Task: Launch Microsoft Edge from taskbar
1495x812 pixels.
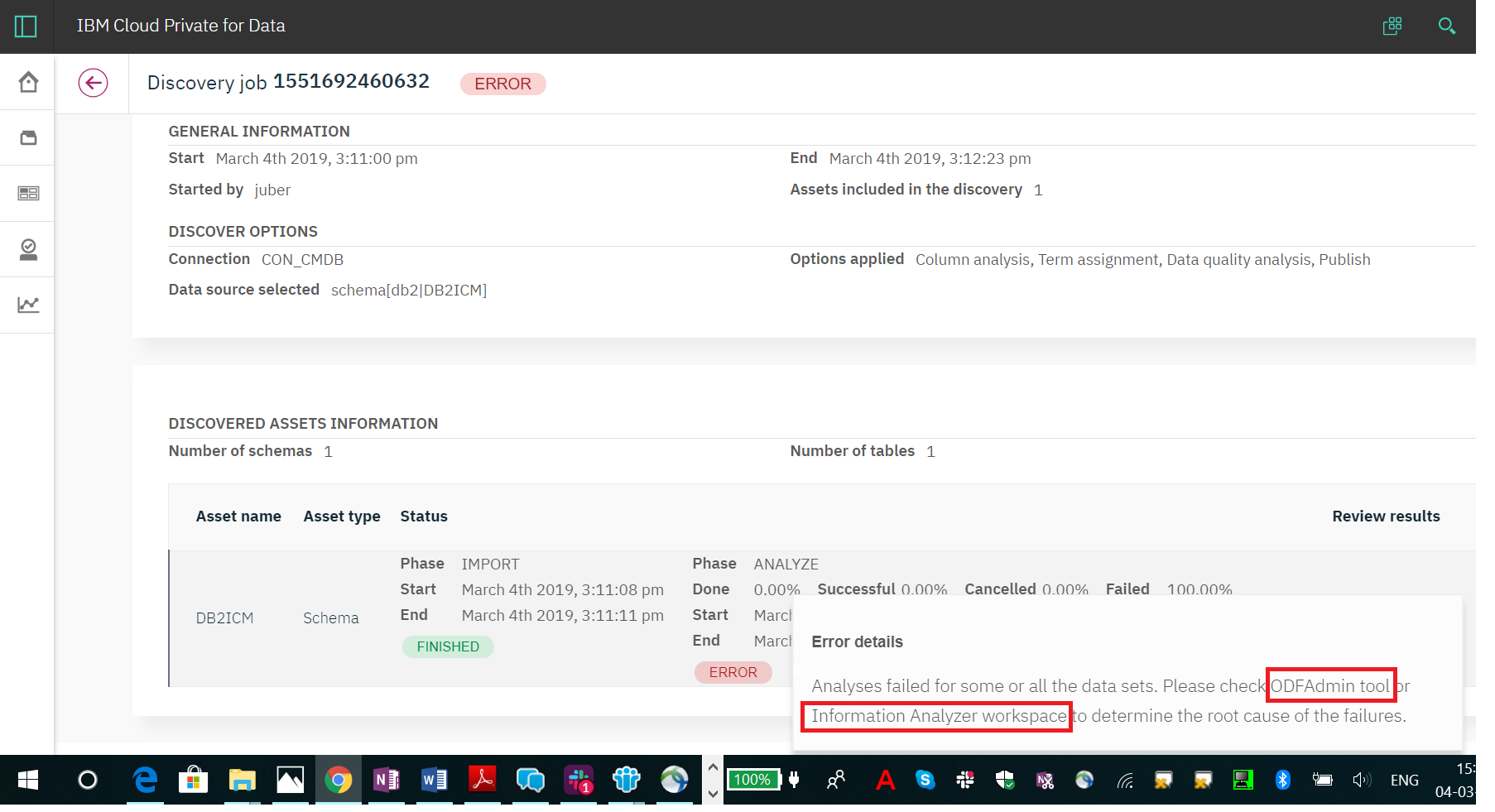Action: pyautogui.click(x=146, y=780)
